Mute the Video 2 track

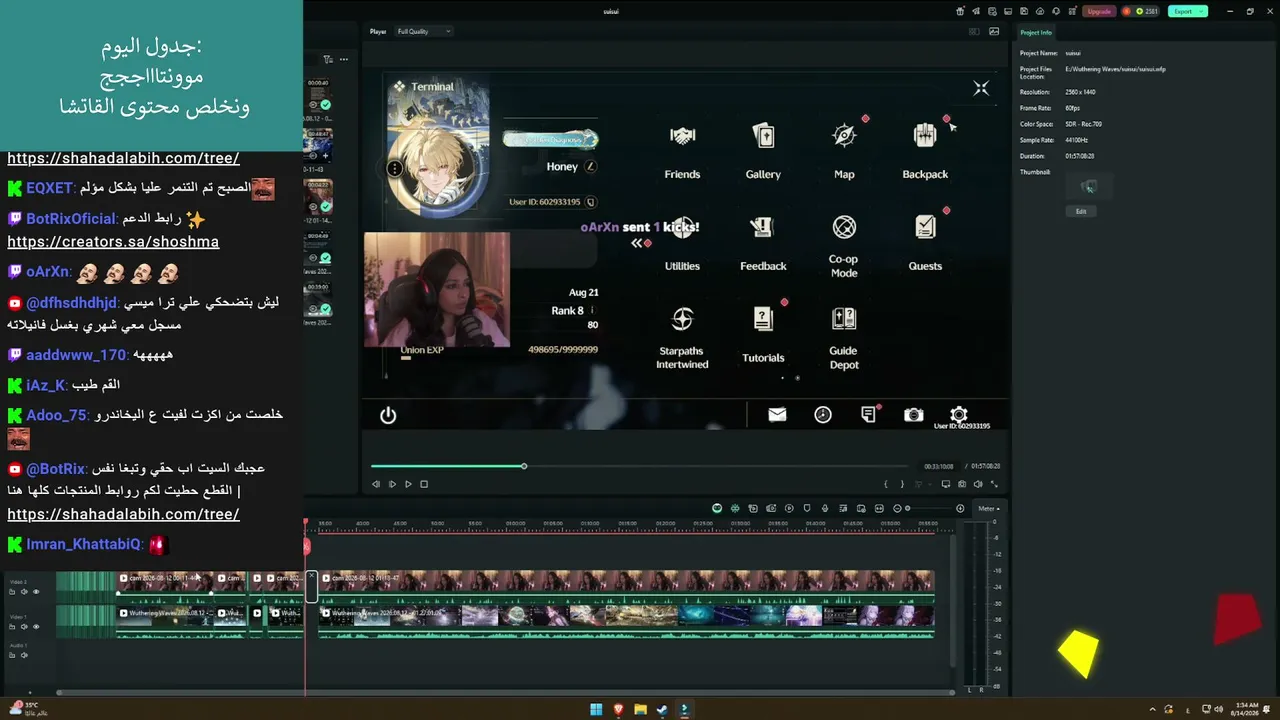25,592
